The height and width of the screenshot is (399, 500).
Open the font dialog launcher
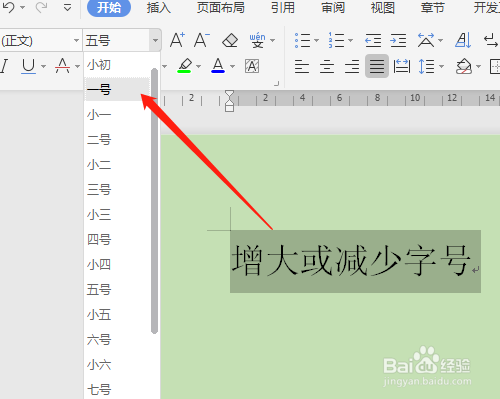click(276, 84)
